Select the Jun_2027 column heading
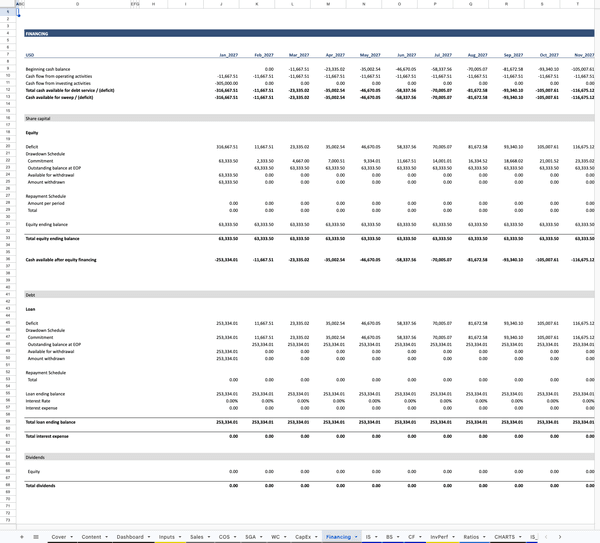 [x=406, y=55]
